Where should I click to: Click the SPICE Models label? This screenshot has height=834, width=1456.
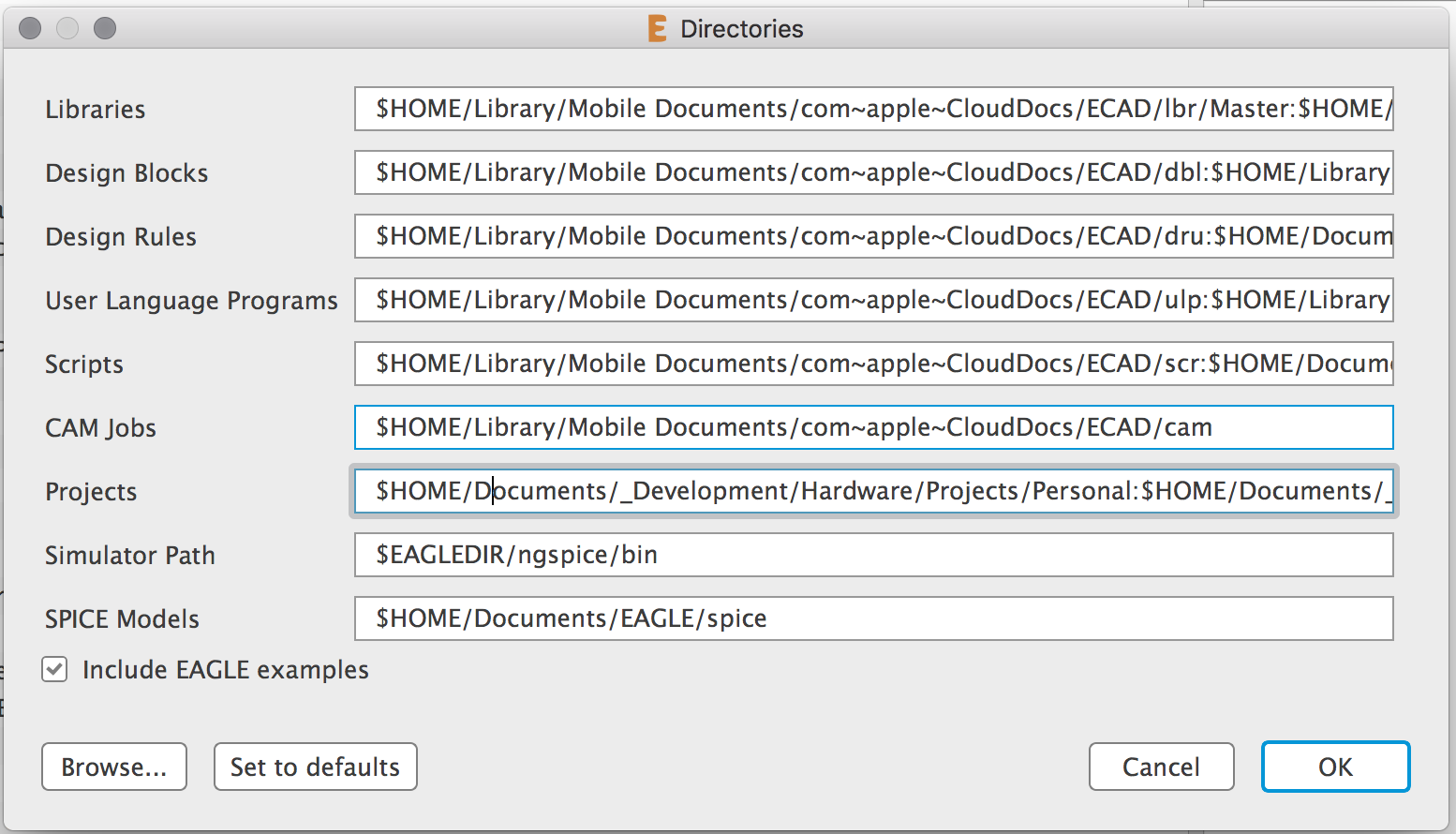pos(121,618)
